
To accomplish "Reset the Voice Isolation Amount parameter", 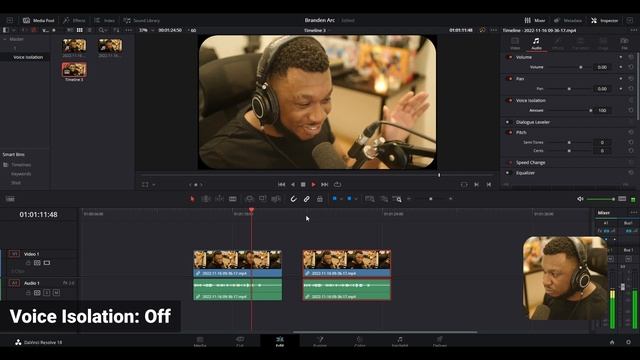I will (631, 111).
